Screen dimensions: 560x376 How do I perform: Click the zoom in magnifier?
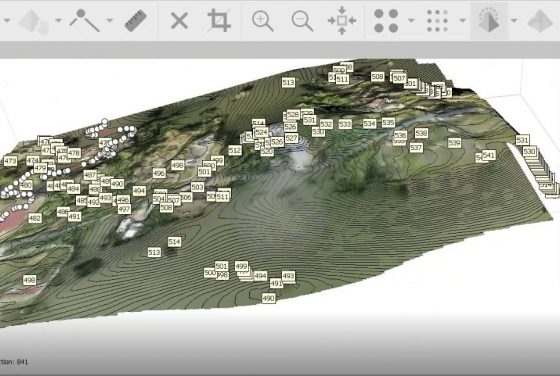tap(262, 21)
